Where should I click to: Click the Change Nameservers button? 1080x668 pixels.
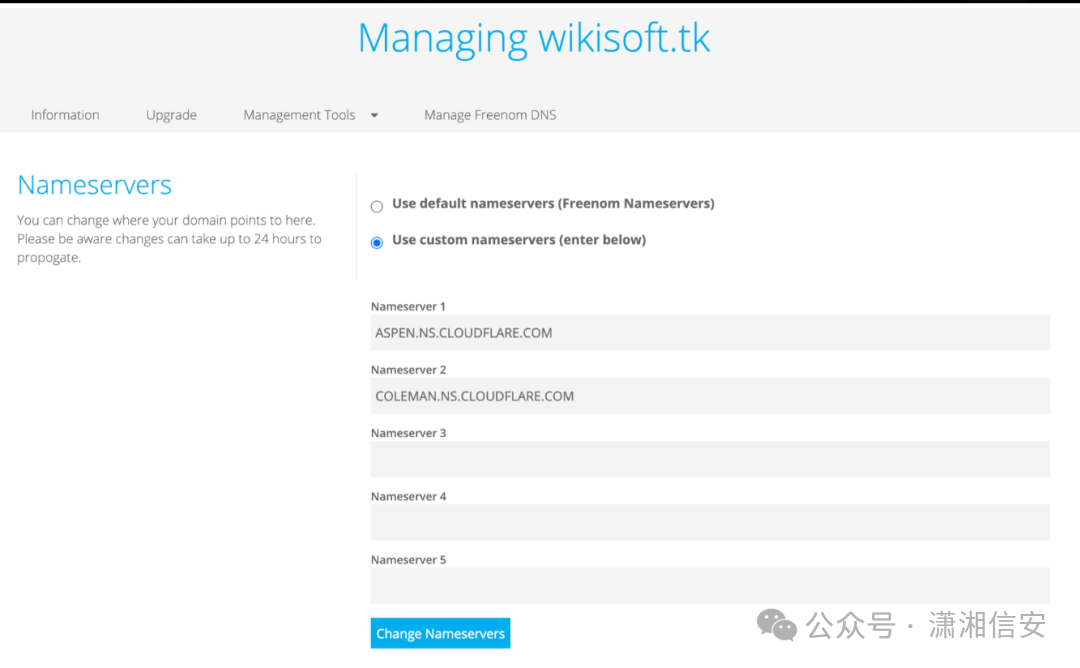[x=440, y=634]
